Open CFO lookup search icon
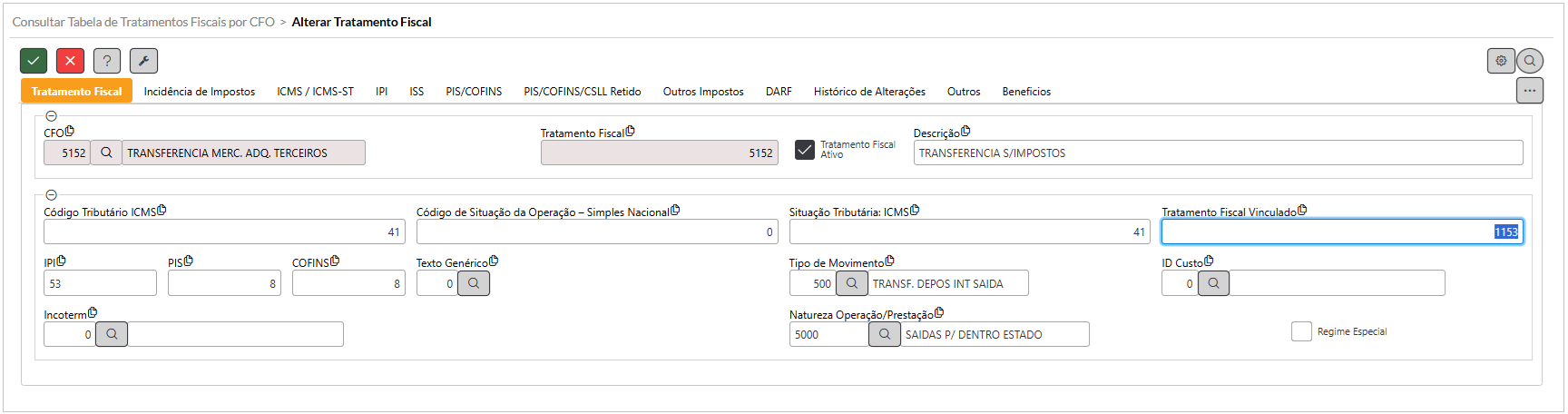This screenshot has height=414, width=1568. point(106,153)
